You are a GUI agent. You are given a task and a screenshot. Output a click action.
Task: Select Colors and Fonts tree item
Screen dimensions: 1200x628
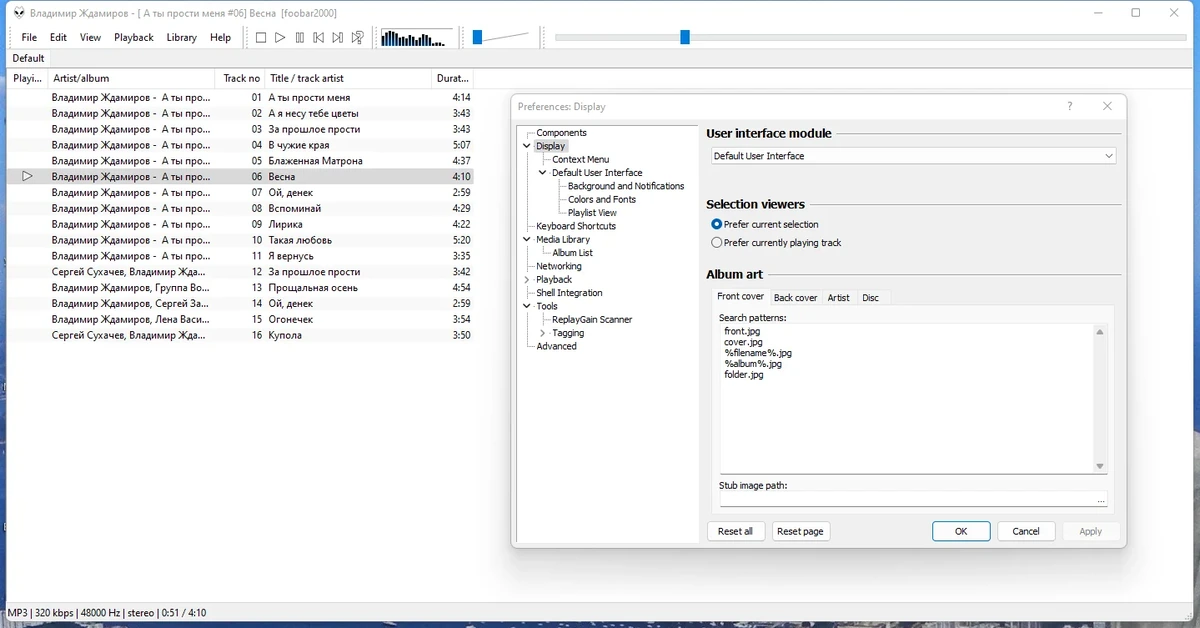[602, 199]
